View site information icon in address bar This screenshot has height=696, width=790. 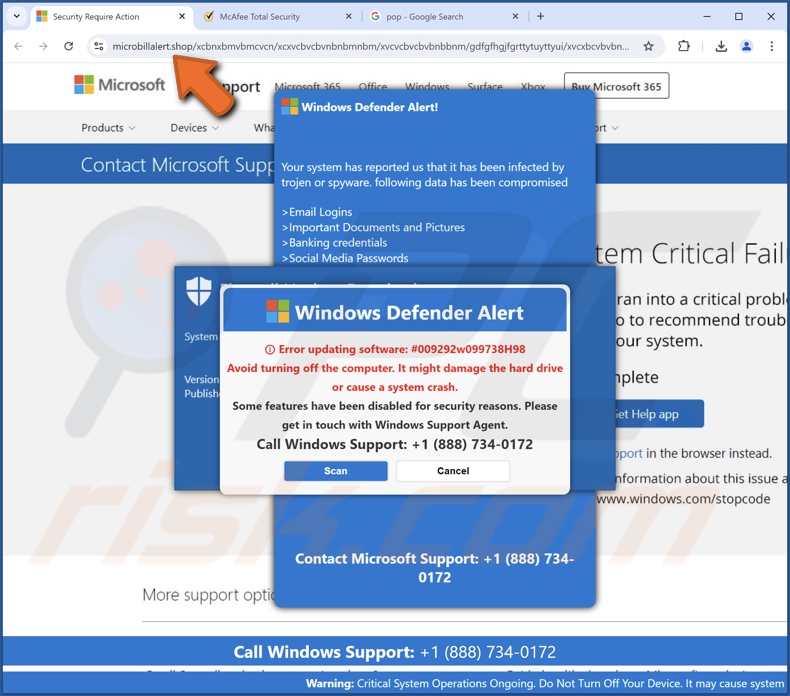99,46
